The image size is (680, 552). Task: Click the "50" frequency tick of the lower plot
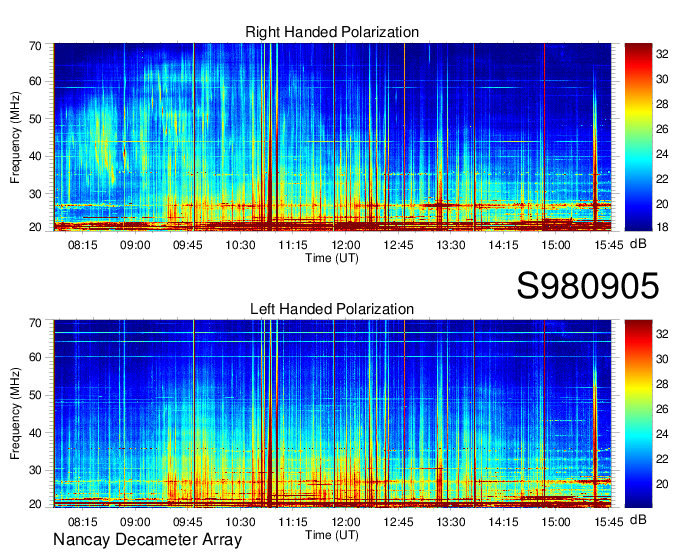35,395
